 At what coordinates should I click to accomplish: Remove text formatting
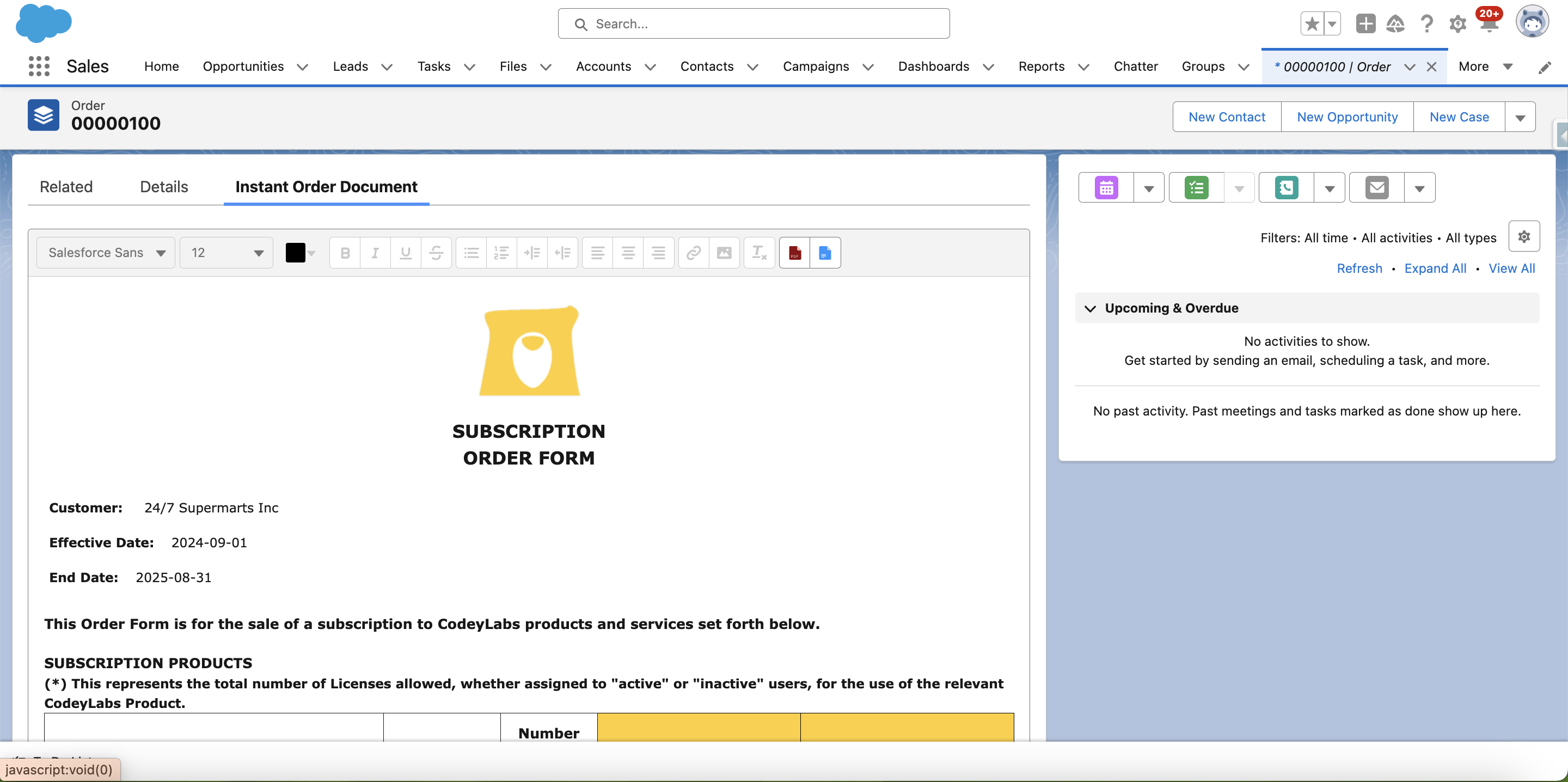pos(759,253)
